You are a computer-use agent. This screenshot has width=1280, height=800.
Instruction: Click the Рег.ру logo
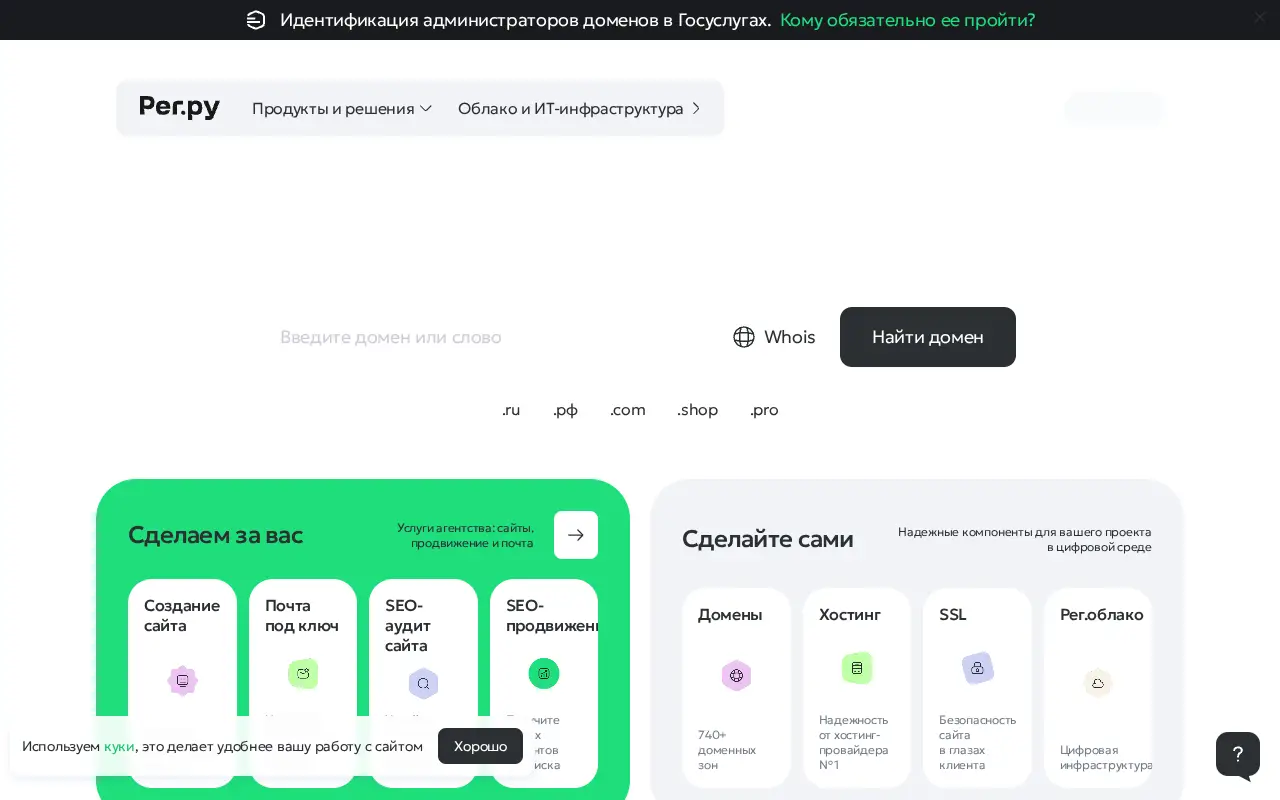point(179,107)
